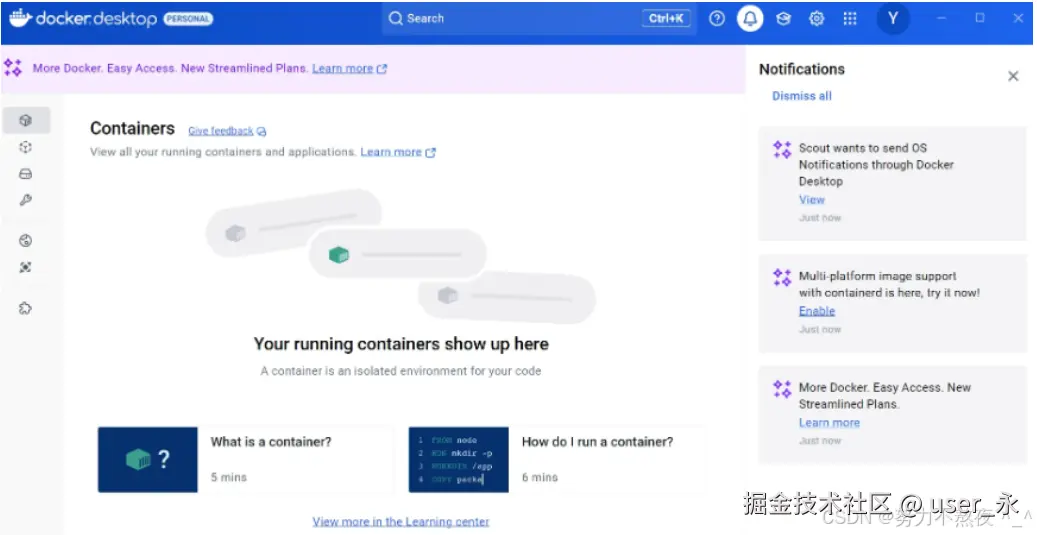Click the green container illustration icon
1037x535 pixels.
[339, 255]
